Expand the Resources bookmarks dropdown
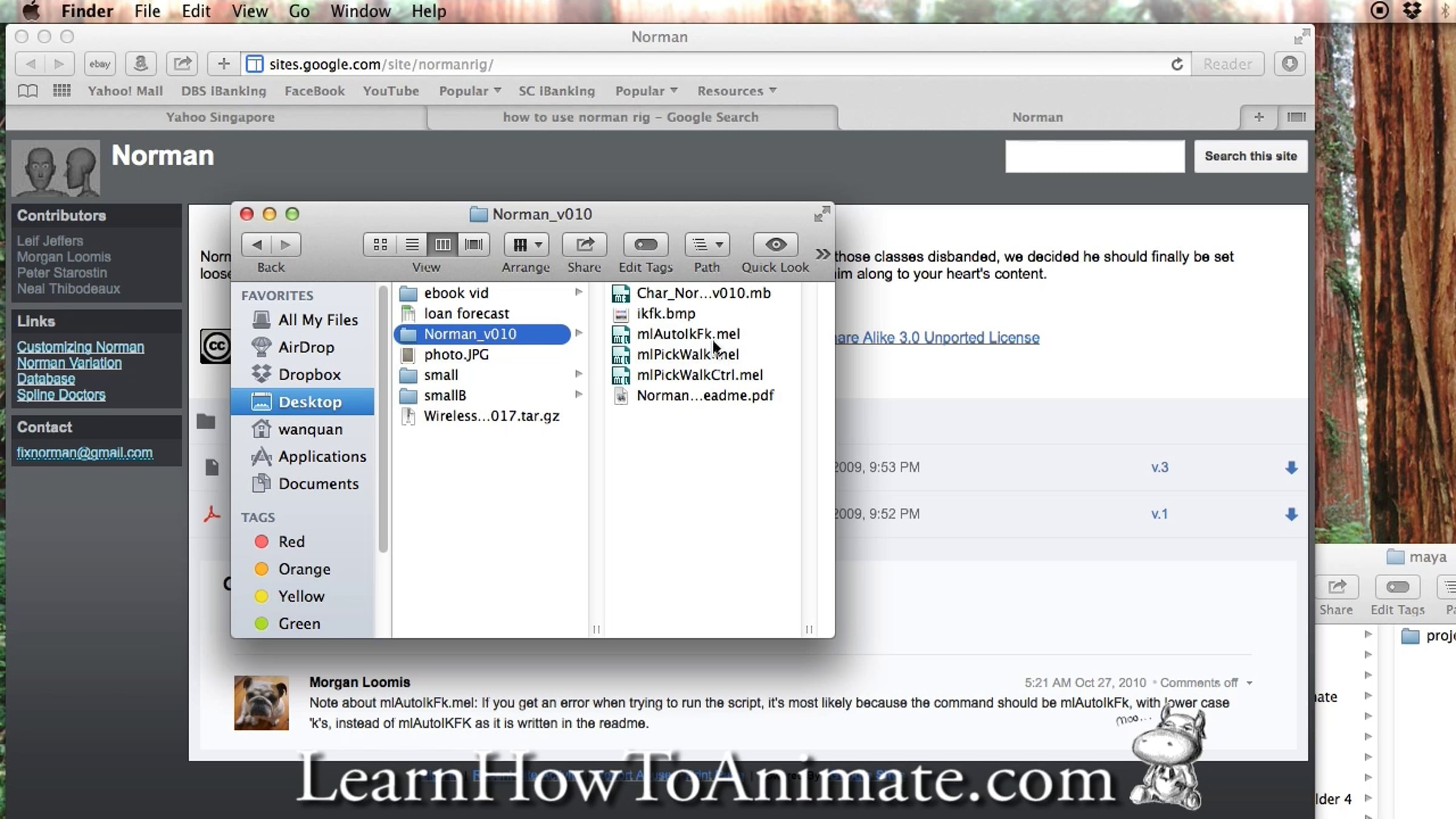The height and width of the screenshot is (819, 1456). (736, 91)
